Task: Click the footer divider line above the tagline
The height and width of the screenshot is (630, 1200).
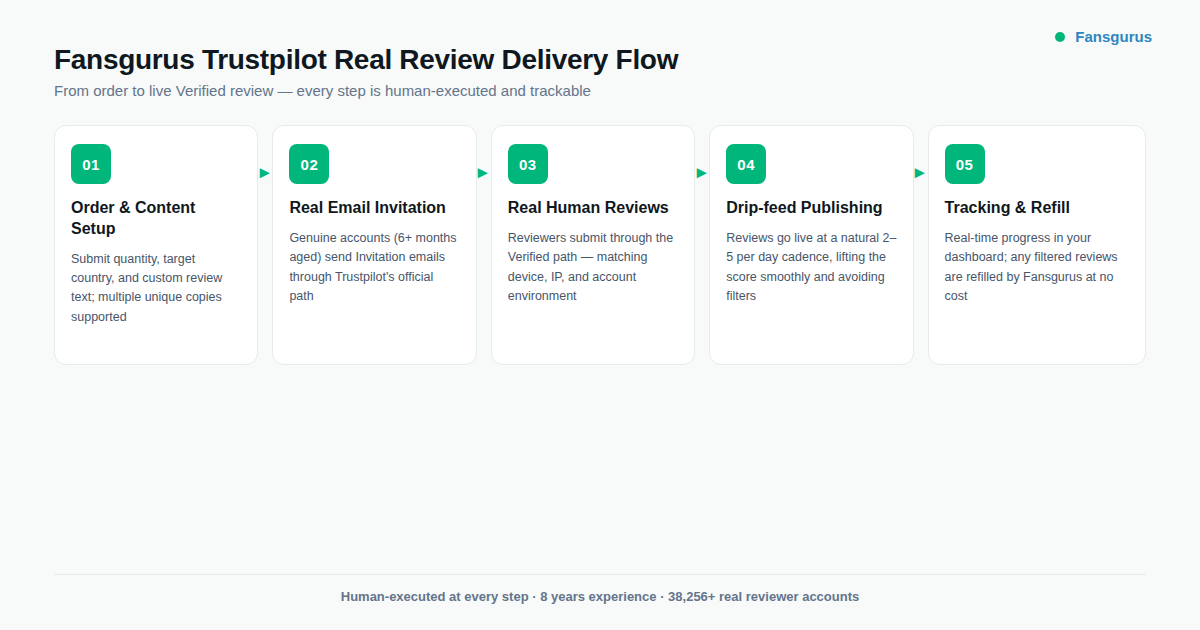Action: [600, 572]
